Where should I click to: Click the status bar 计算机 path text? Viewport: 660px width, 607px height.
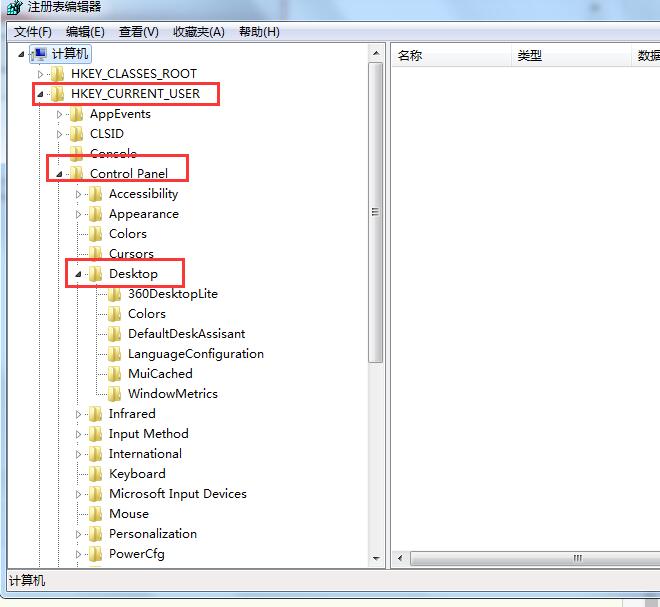click(27, 581)
